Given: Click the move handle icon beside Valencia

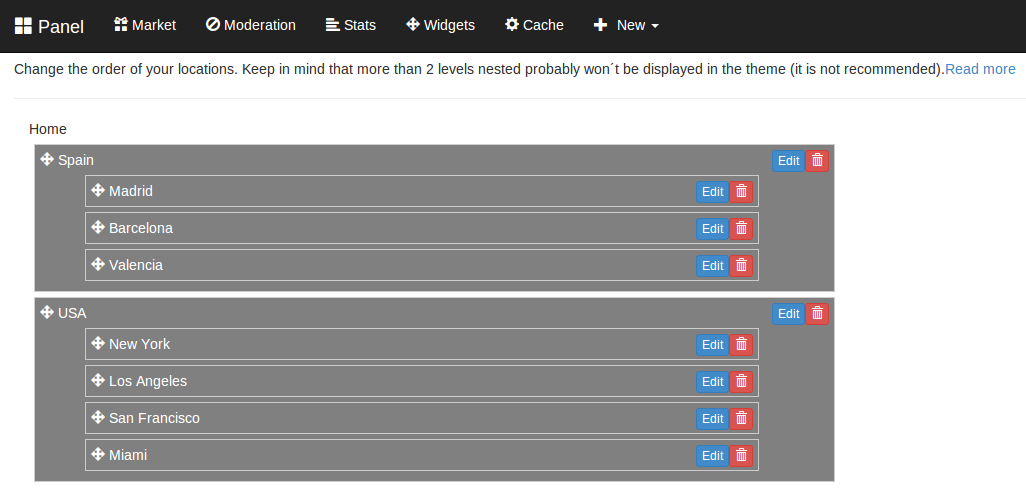Looking at the screenshot, I should click(x=98, y=264).
